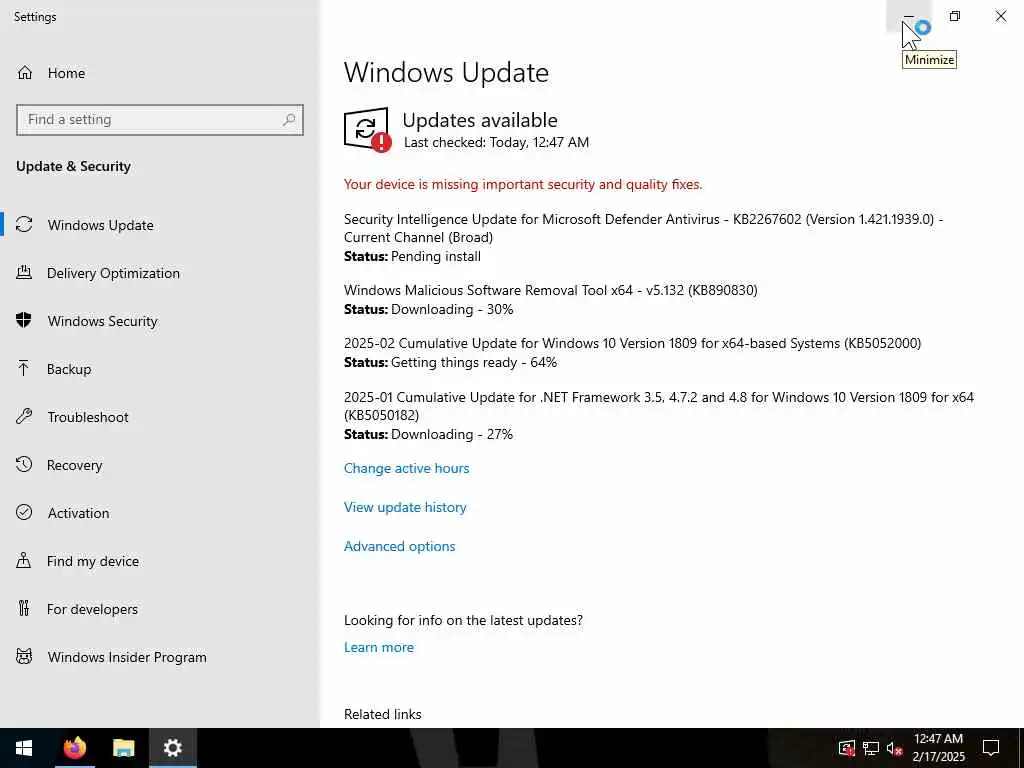This screenshot has width=1024, height=768.
Task: Open View update history link
Action: pyautogui.click(x=405, y=507)
